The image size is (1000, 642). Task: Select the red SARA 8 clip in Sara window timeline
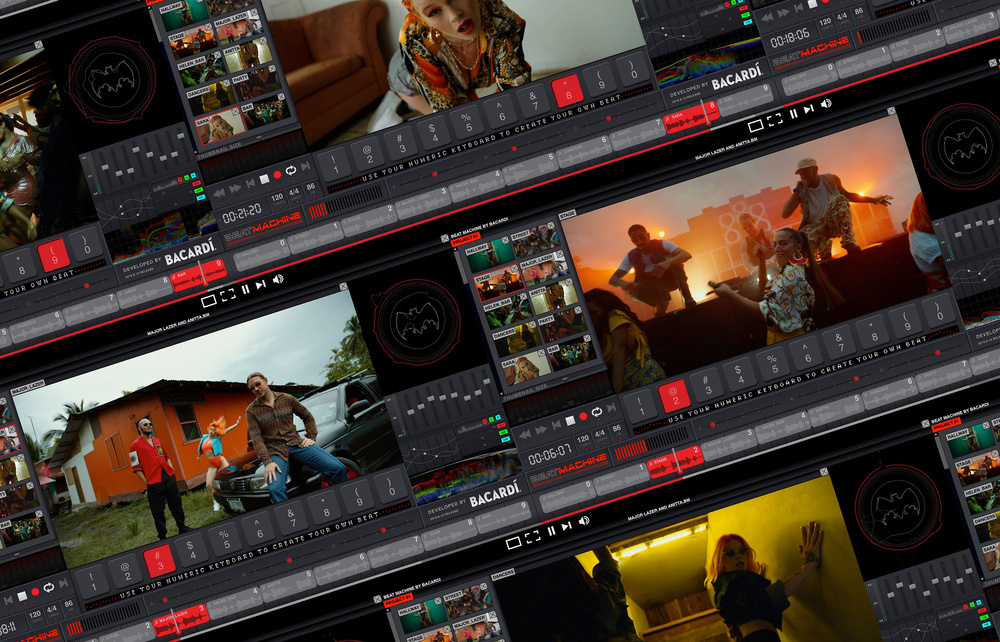tap(691, 117)
